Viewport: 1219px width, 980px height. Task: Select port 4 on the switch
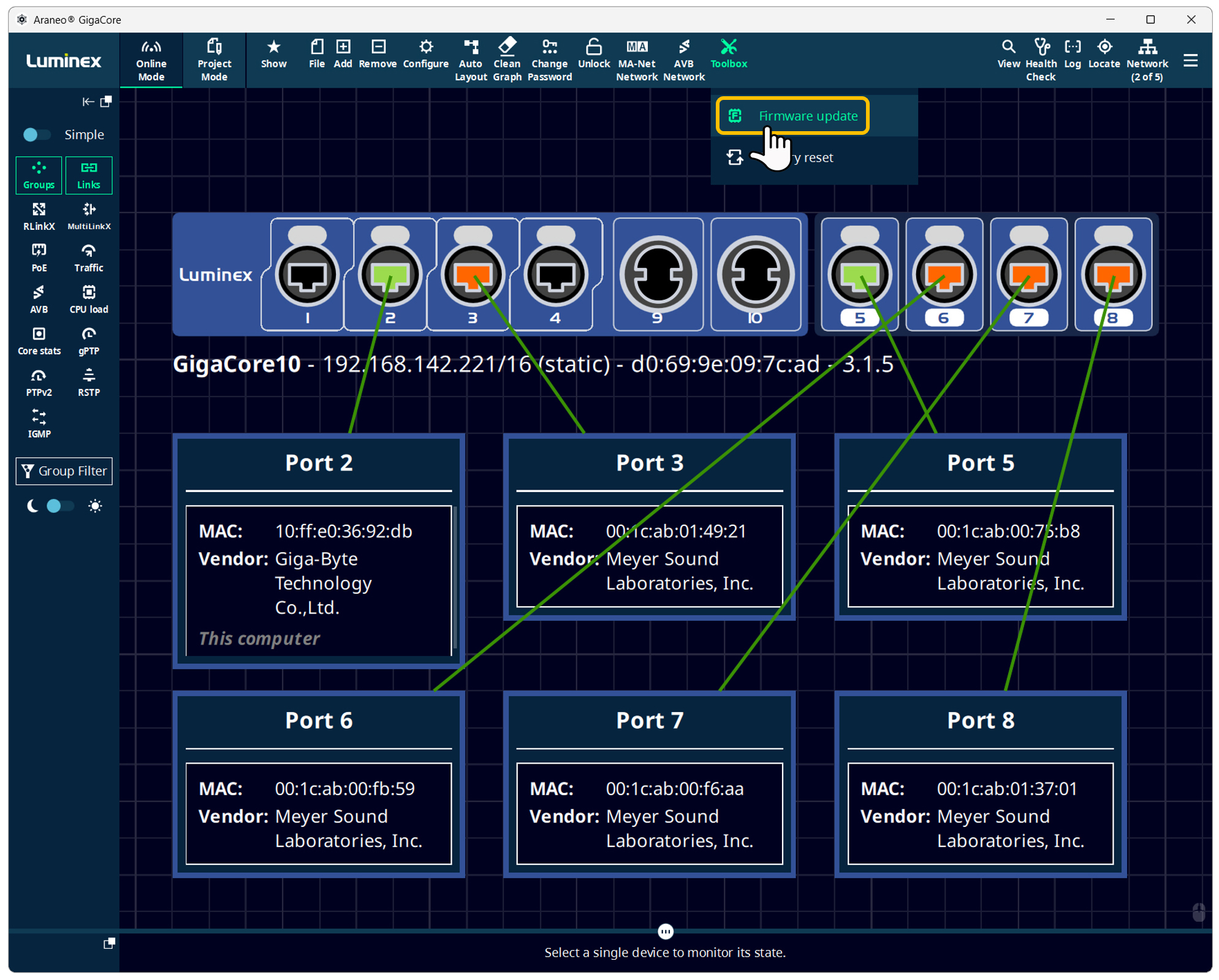point(555,275)
